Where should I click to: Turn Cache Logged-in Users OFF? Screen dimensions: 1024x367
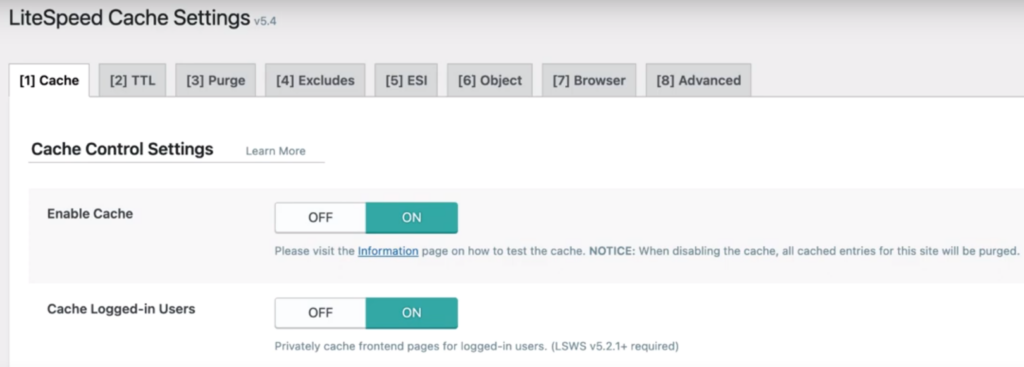click(x=320, y=313)
